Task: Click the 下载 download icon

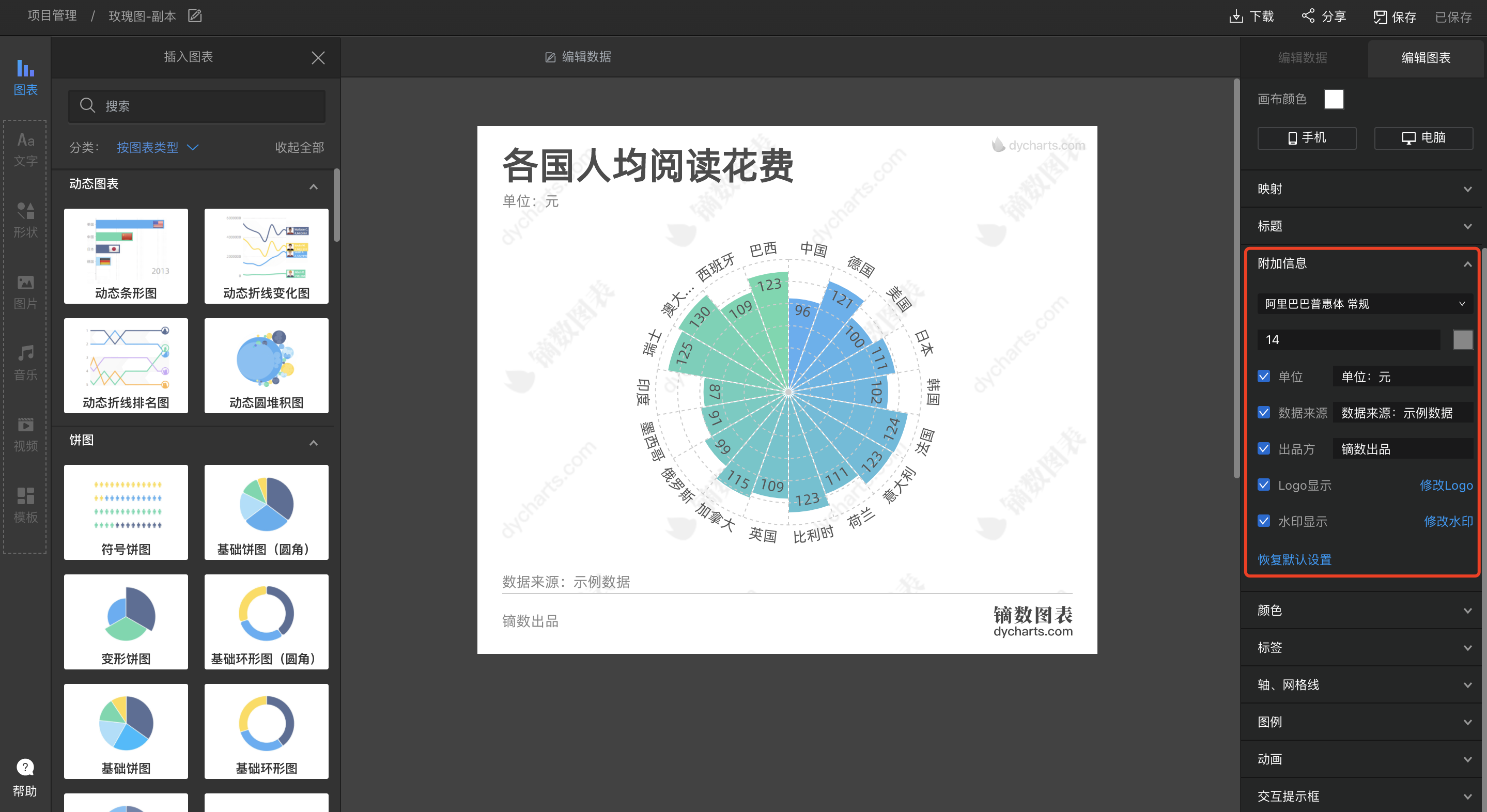Action: (1235, 16)
